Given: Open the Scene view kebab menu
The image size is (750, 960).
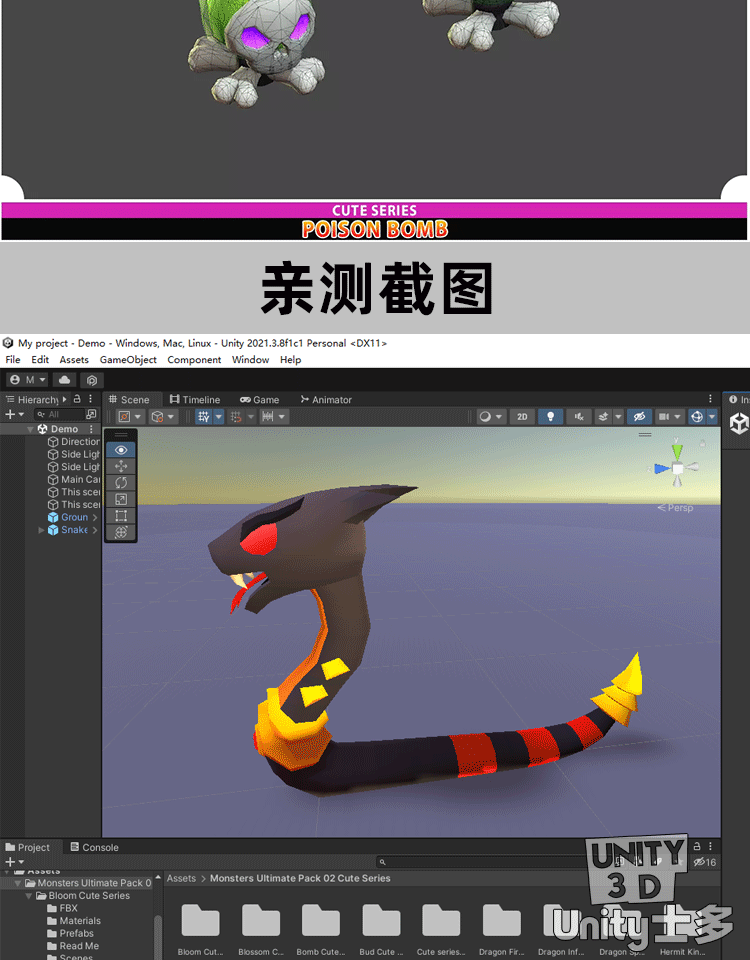Looking at the screenshot, I should coord(710,399).
